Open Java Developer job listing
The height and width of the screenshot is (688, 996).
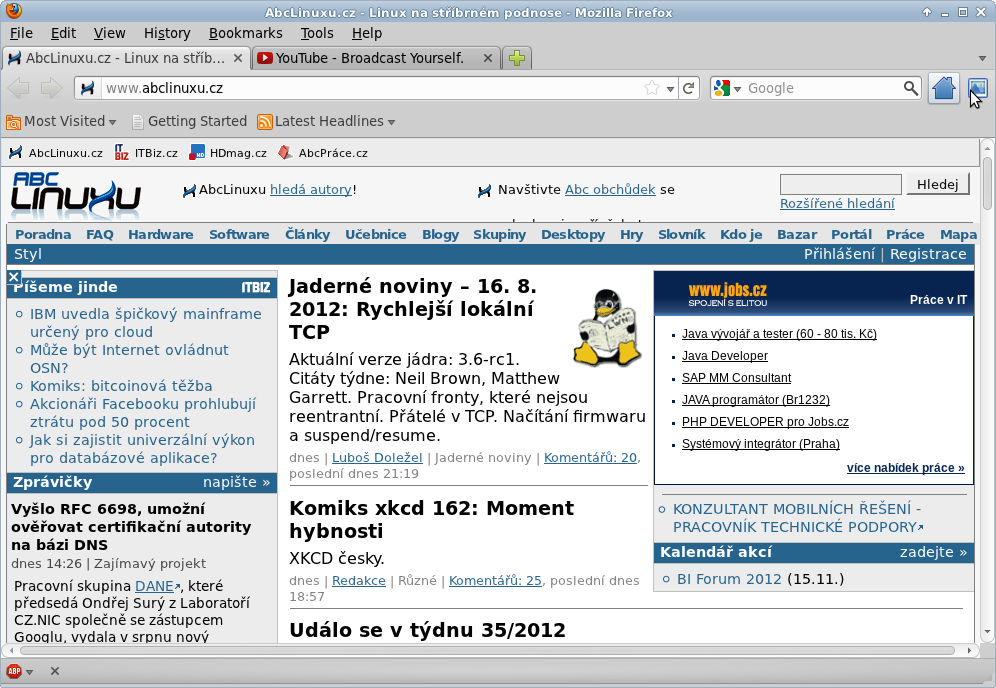(725, 356)
